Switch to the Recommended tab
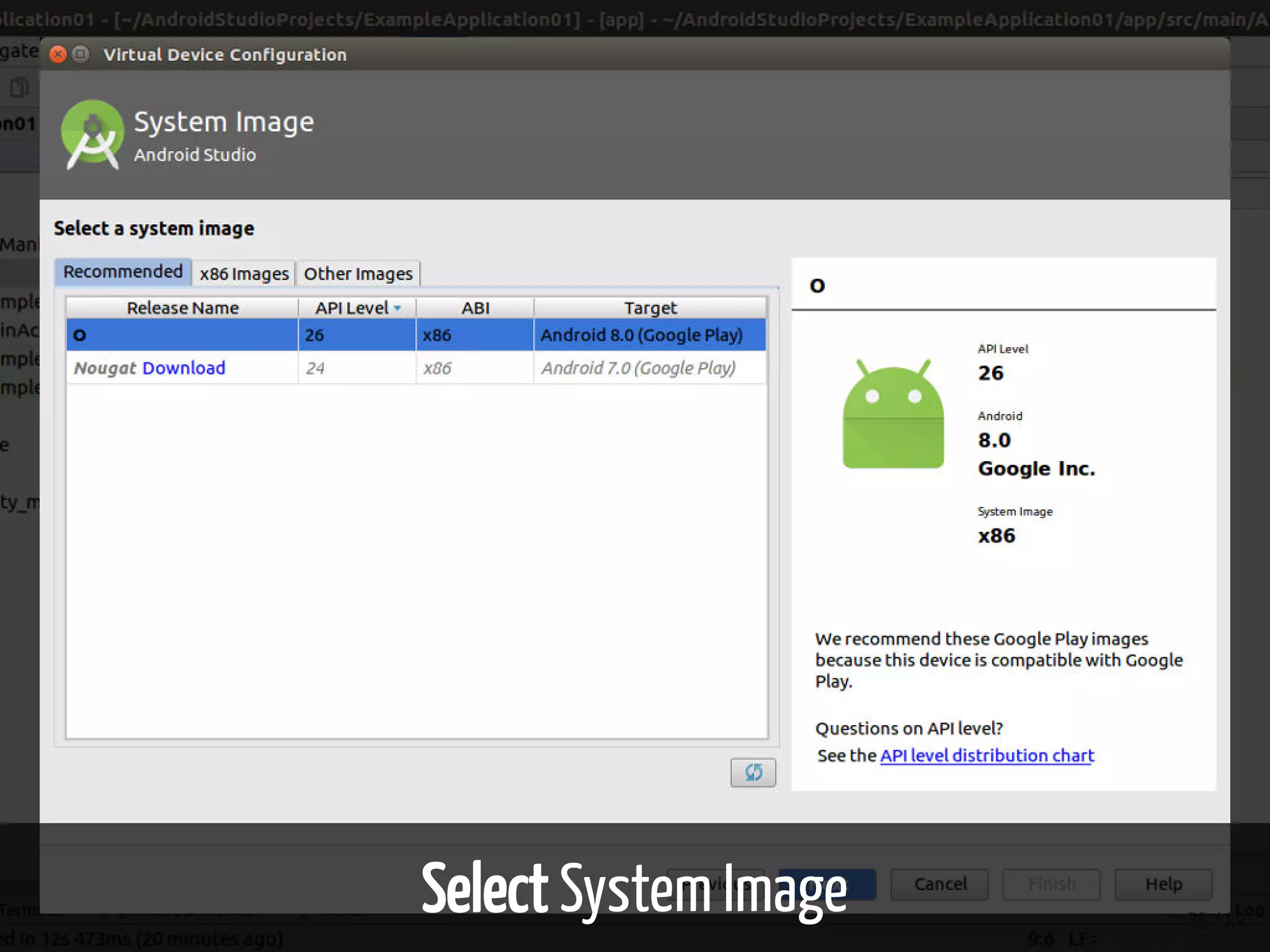Image resolution: width=1270 pixels, height=952 pixels. [x=123, y=272]
